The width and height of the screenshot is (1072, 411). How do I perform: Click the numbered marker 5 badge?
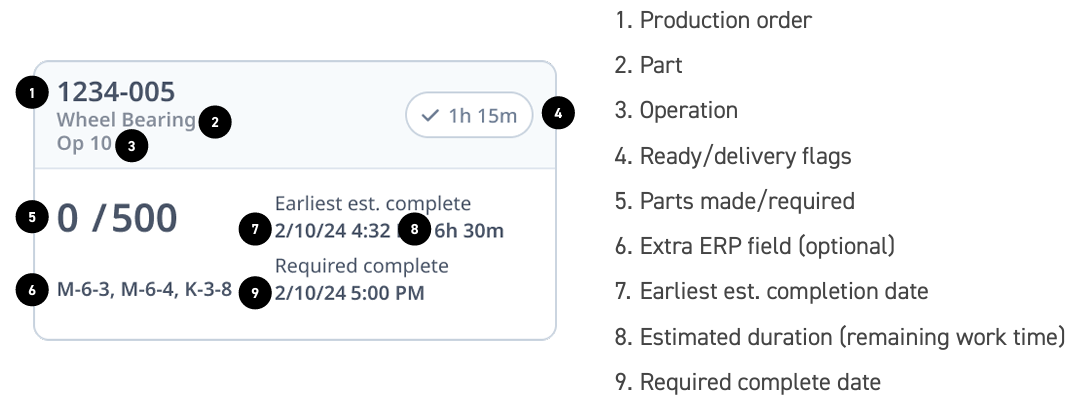pos(32,217)
